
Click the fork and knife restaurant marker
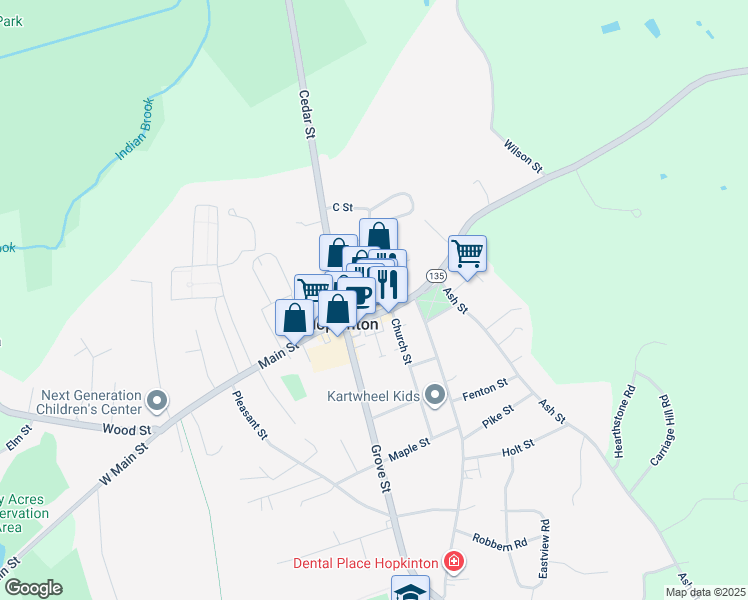tap(388, 285)
